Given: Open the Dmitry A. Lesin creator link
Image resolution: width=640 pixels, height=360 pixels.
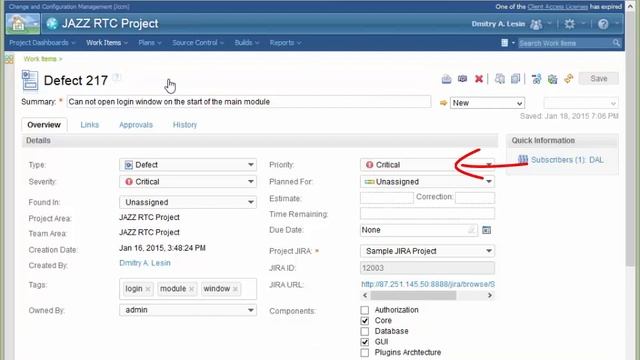Looking at the screenshot, I should (x=145, y=263).
